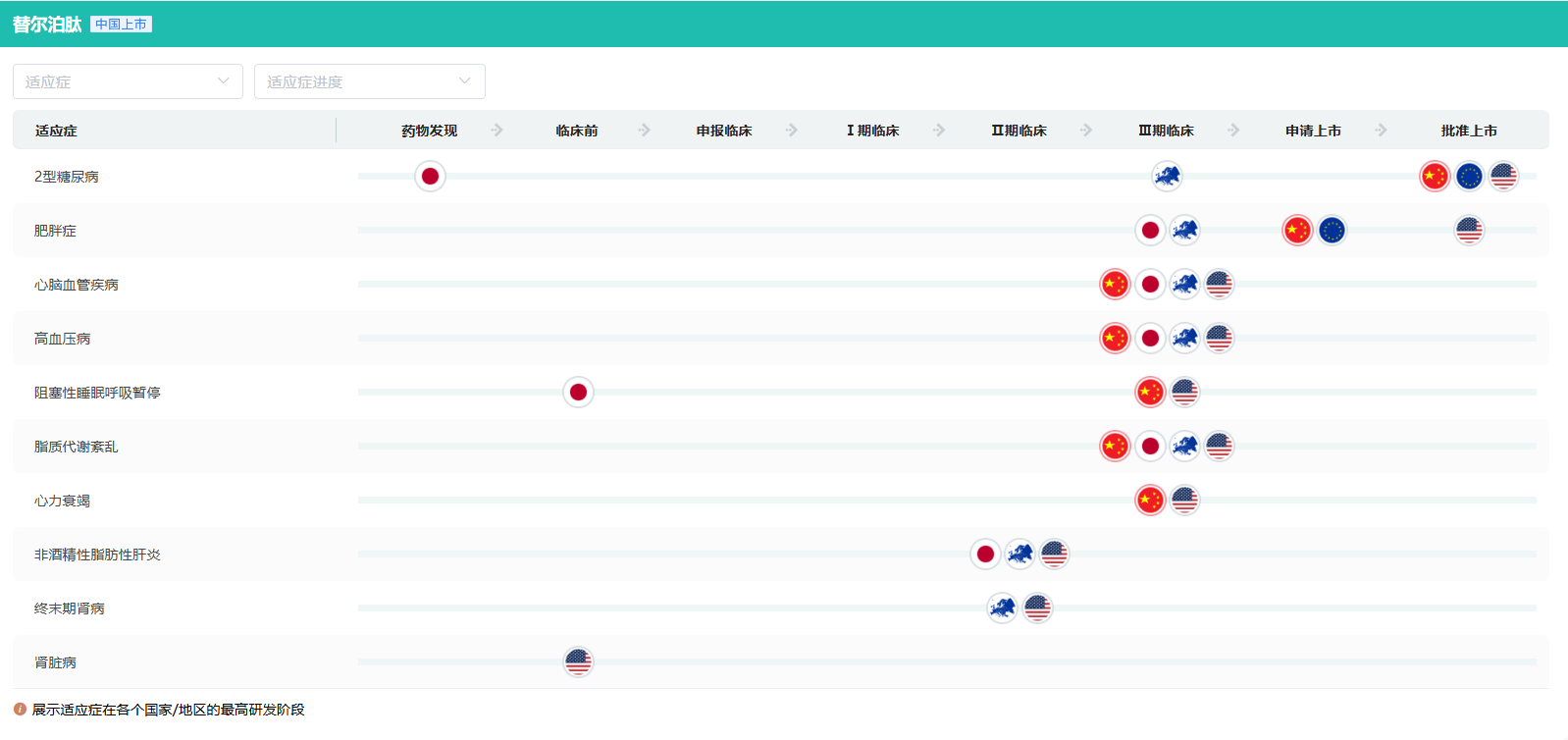Screen dimensions: 1568x740
Task: Click China flag in the 心脑血管疾病 row
Action: coord(1115,285)
